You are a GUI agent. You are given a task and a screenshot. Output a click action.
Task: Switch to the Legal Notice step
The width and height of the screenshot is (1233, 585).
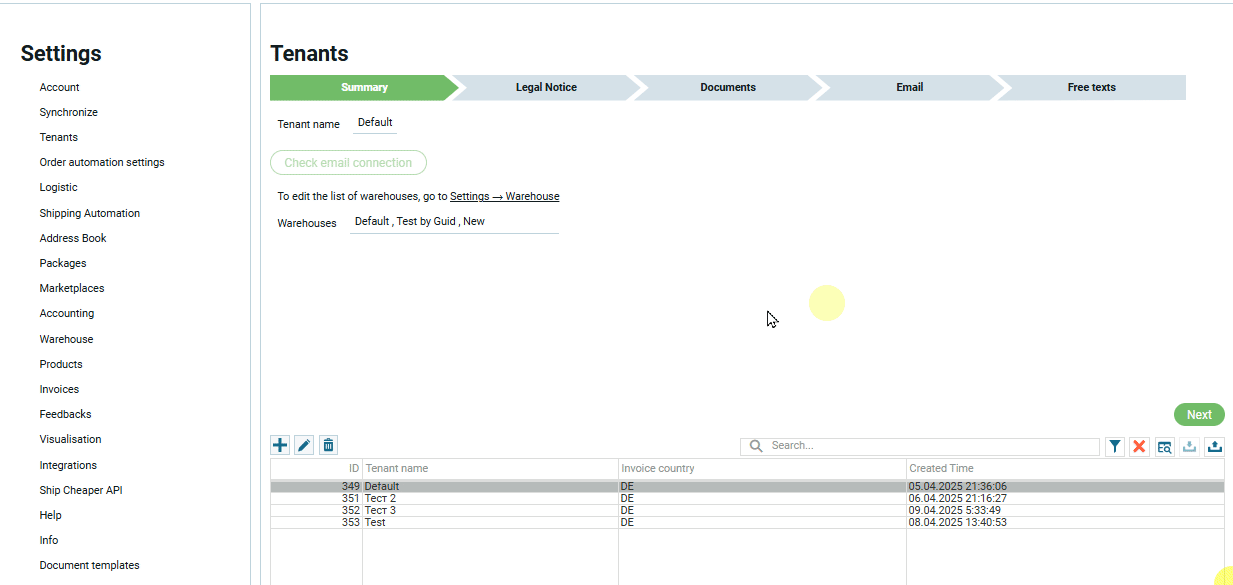pyautogui.click(x=546, y=88)
